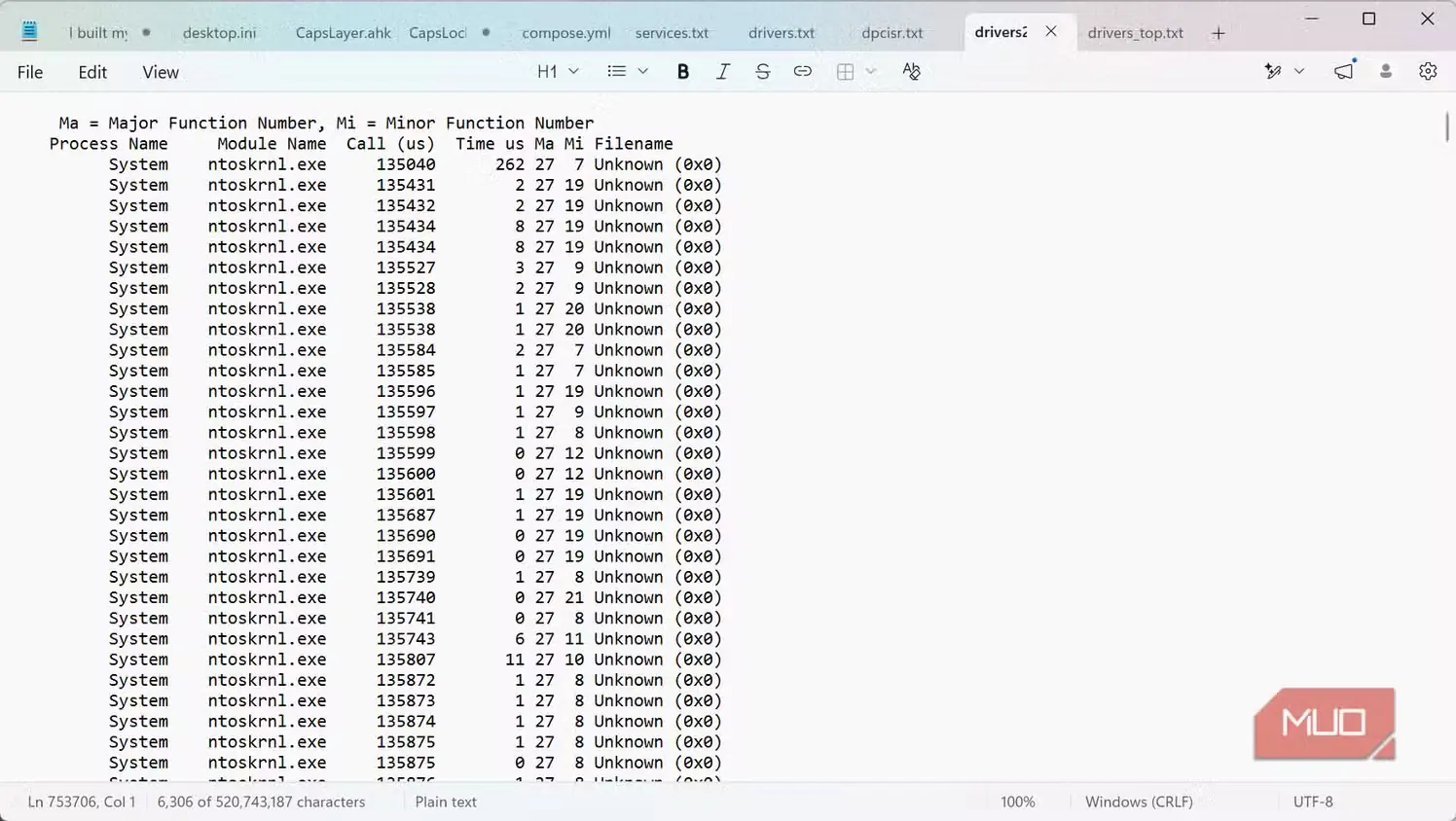Image resolution: width=1456 pixels, height=821 pixels.
Task: Click the character count in status bar
Action: coord(261,802)
